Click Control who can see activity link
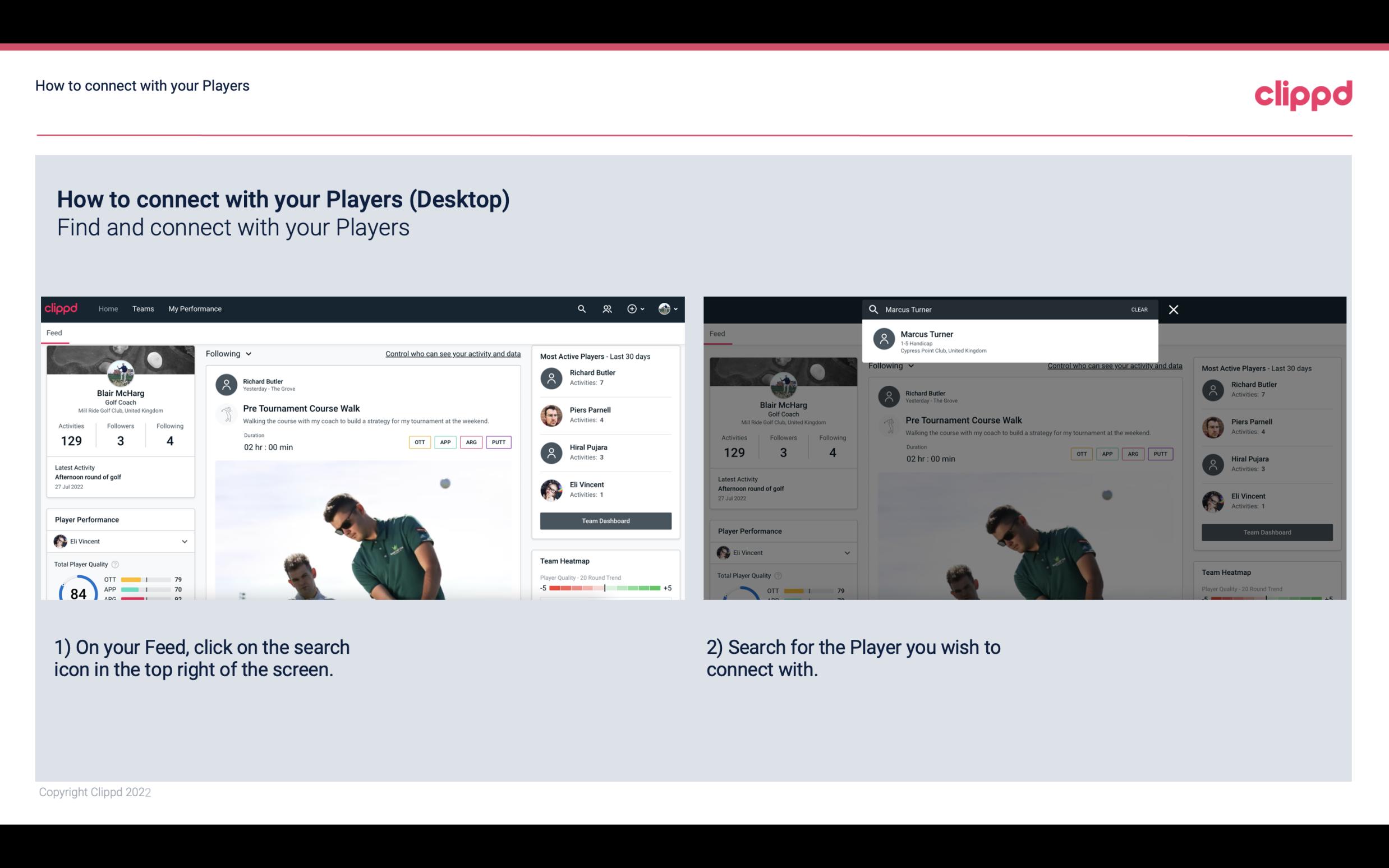Image resolution: width=1389 pixels, height=868 pixels. tap(452, 353)
